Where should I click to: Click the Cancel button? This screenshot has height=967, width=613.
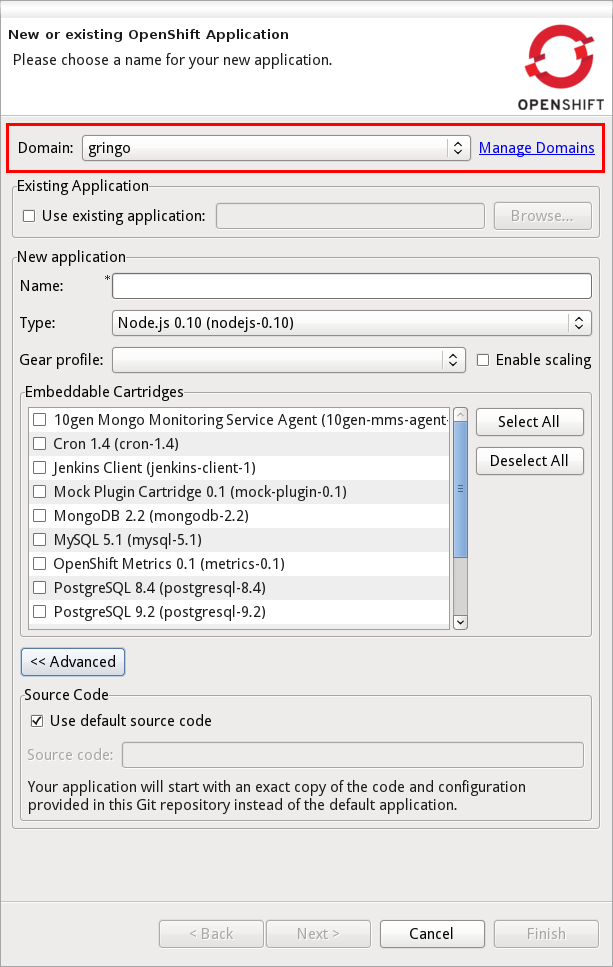[431, 934]
